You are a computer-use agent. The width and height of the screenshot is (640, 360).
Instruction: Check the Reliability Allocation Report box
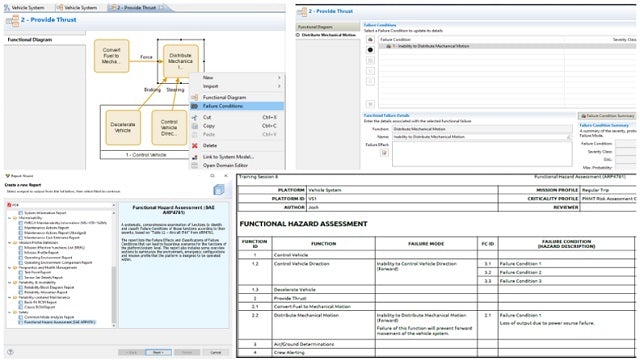tap(21, 292)
